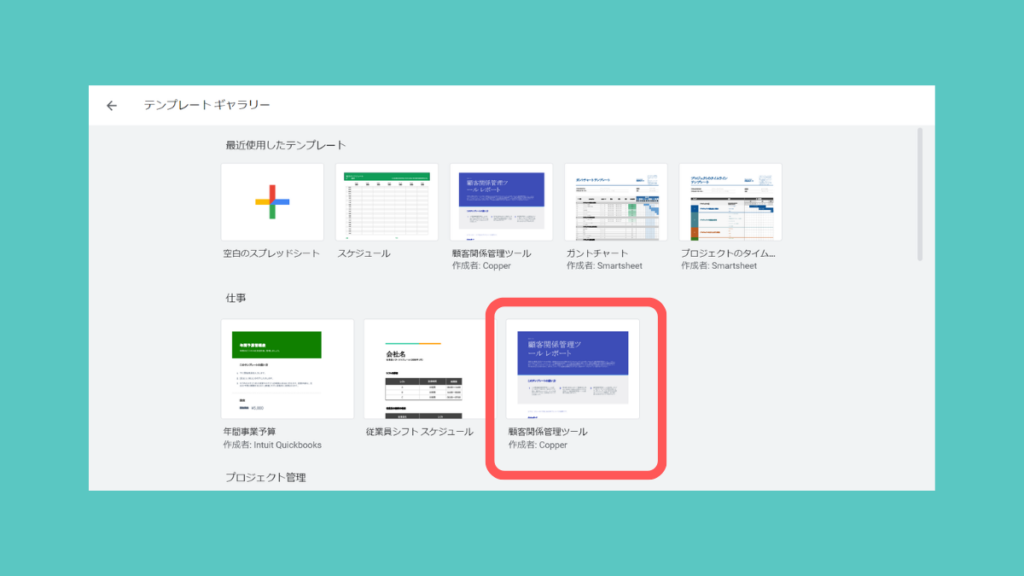The height and width of the screenshot is (576, 1024).
Task: Click the back arrow beside テンプレート ギャラリー
Action: 112,105
